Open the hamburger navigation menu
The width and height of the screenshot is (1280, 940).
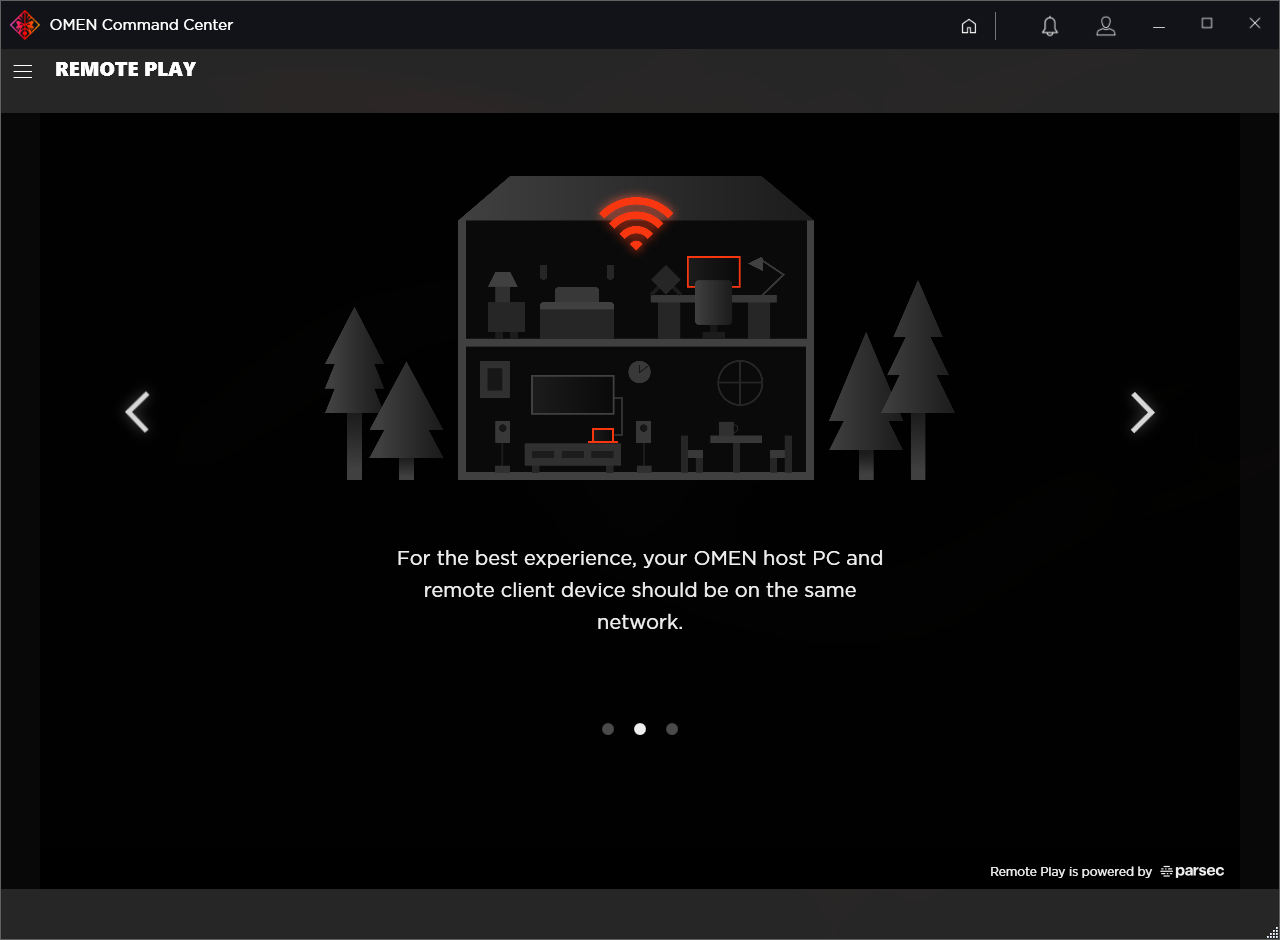click(x=22, y=71)
